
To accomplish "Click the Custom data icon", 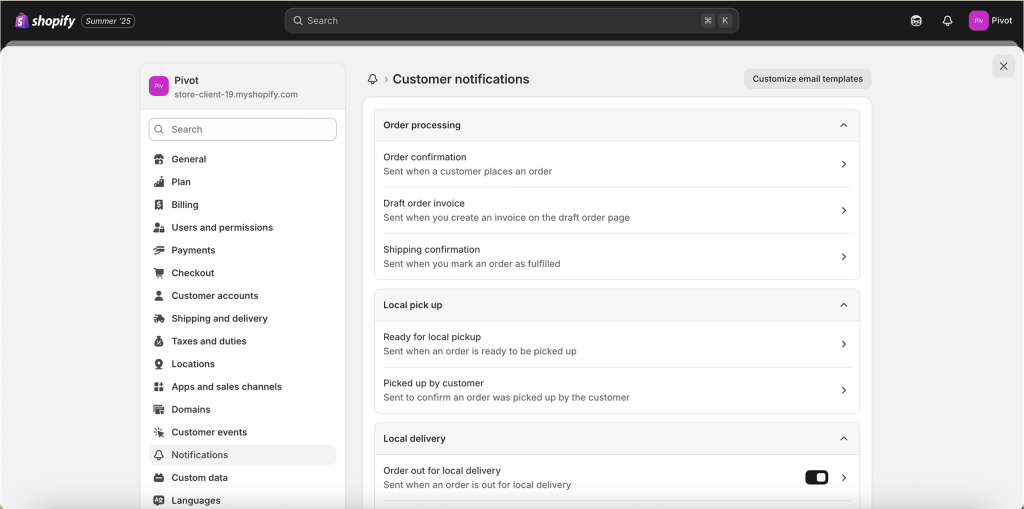I will (159, 478).
